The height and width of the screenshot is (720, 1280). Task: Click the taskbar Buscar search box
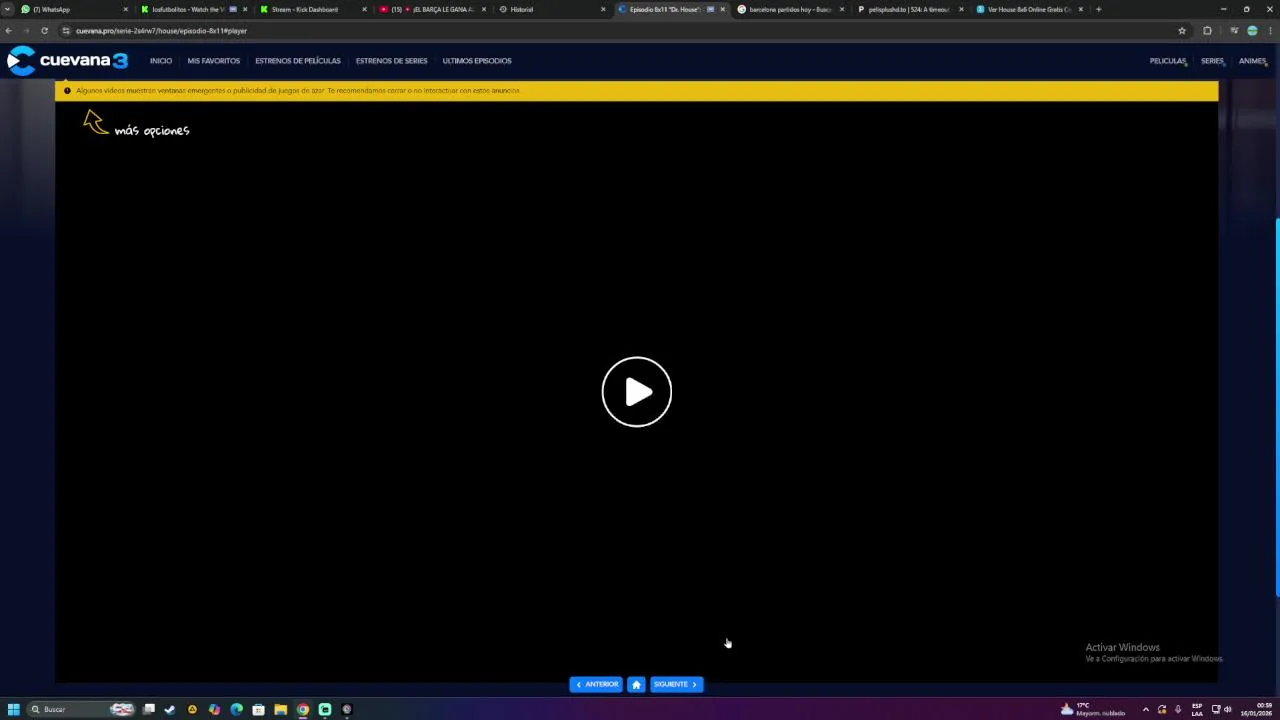click(82, 709)
